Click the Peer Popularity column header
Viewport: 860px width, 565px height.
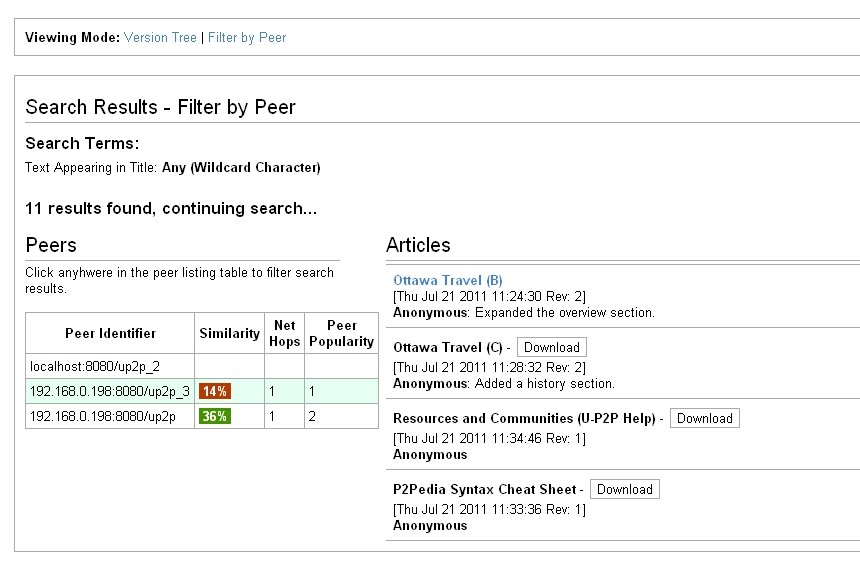coord(341,333)
